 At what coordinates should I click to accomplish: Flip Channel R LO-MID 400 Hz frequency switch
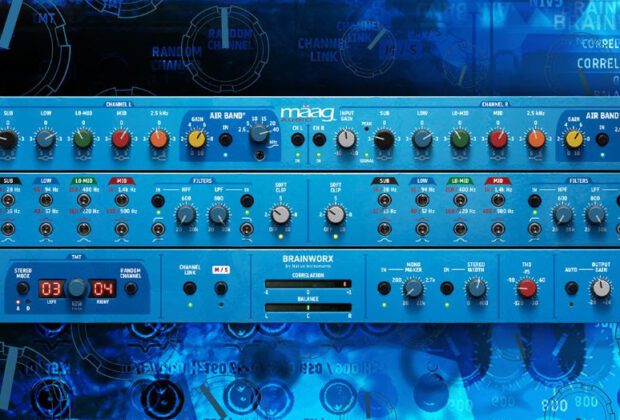pos(460,200)
